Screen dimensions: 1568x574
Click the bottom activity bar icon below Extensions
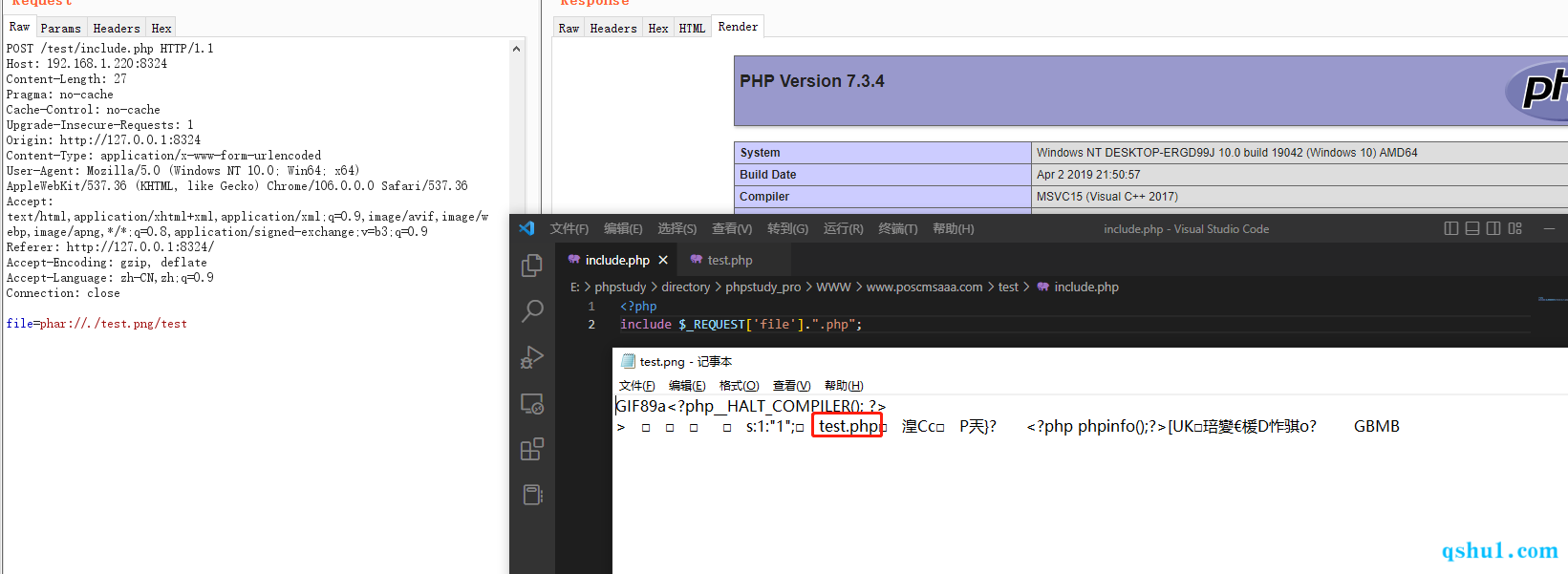tap(532, 495)
